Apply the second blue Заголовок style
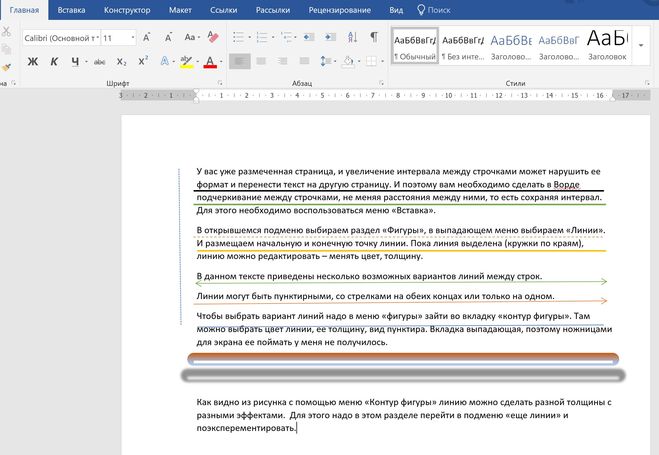The width and height of the screenshot is (659, 455). pyautogui.click(x=559, y=45)
